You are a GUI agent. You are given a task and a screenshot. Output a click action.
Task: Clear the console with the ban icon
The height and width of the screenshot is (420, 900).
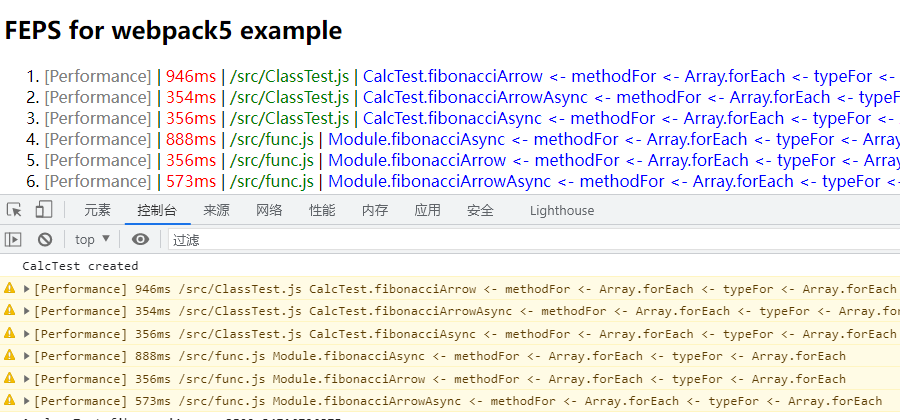click(x=45, y=239)
